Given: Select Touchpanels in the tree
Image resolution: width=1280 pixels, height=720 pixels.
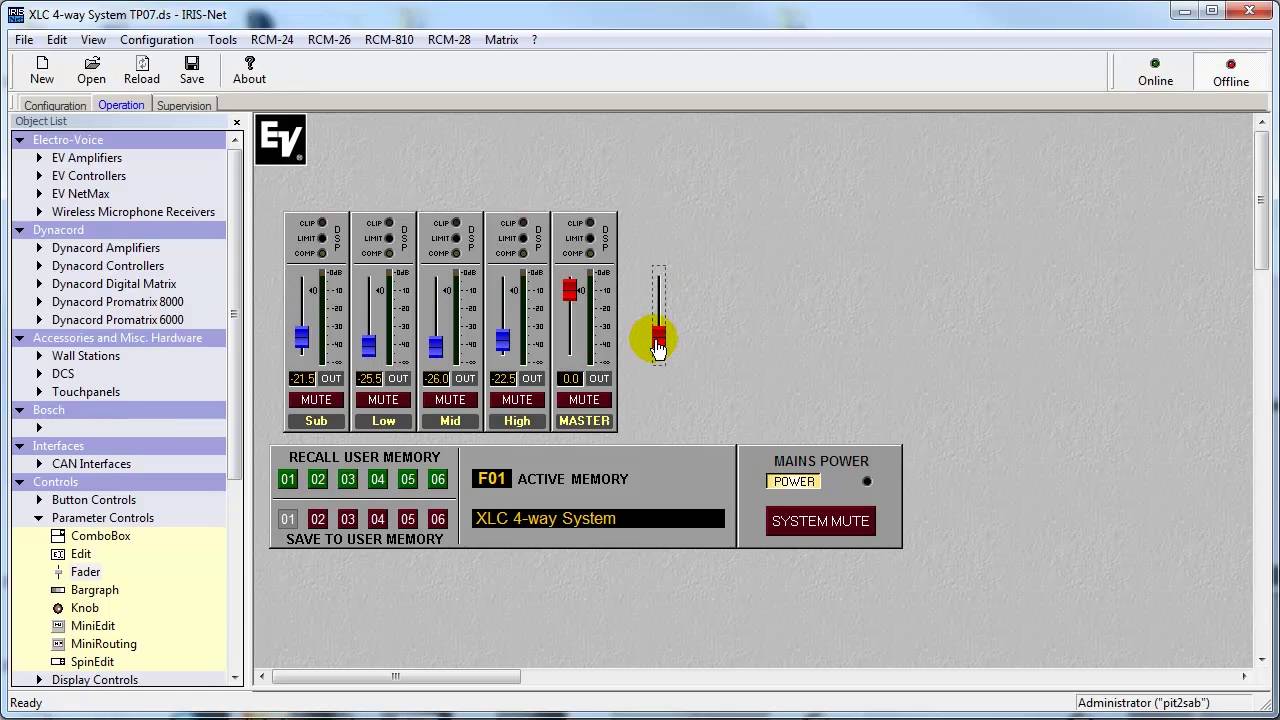Looking at the screenshot, I should 86,392.
